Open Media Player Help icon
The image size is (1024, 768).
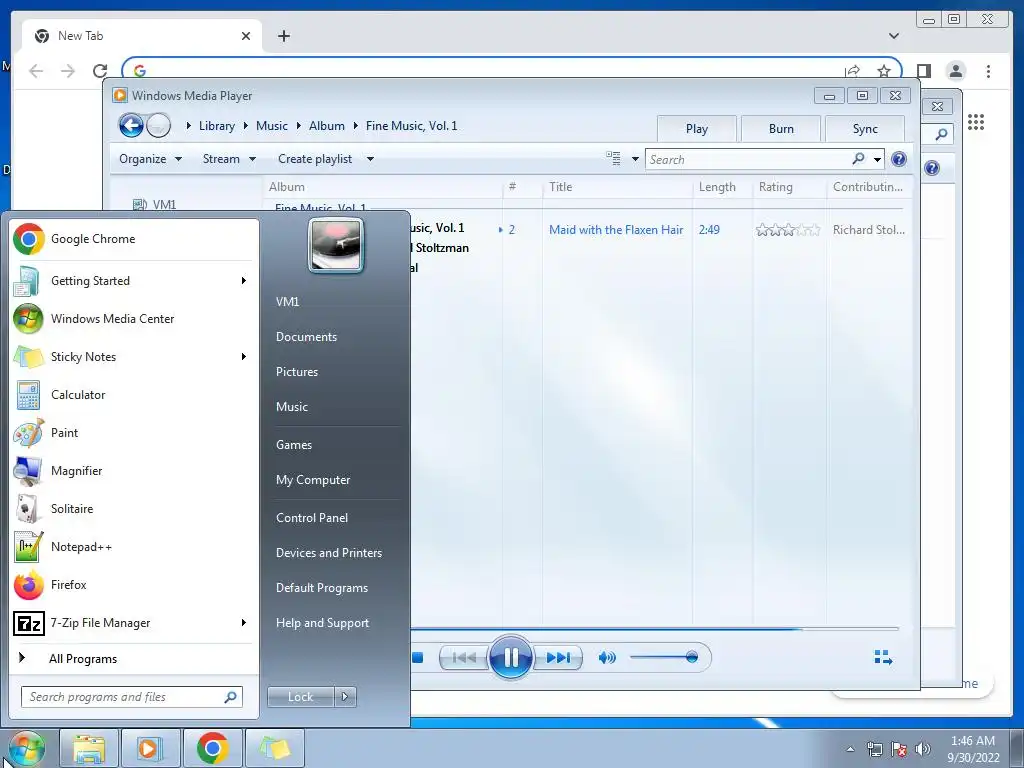[x=899, y=159]
